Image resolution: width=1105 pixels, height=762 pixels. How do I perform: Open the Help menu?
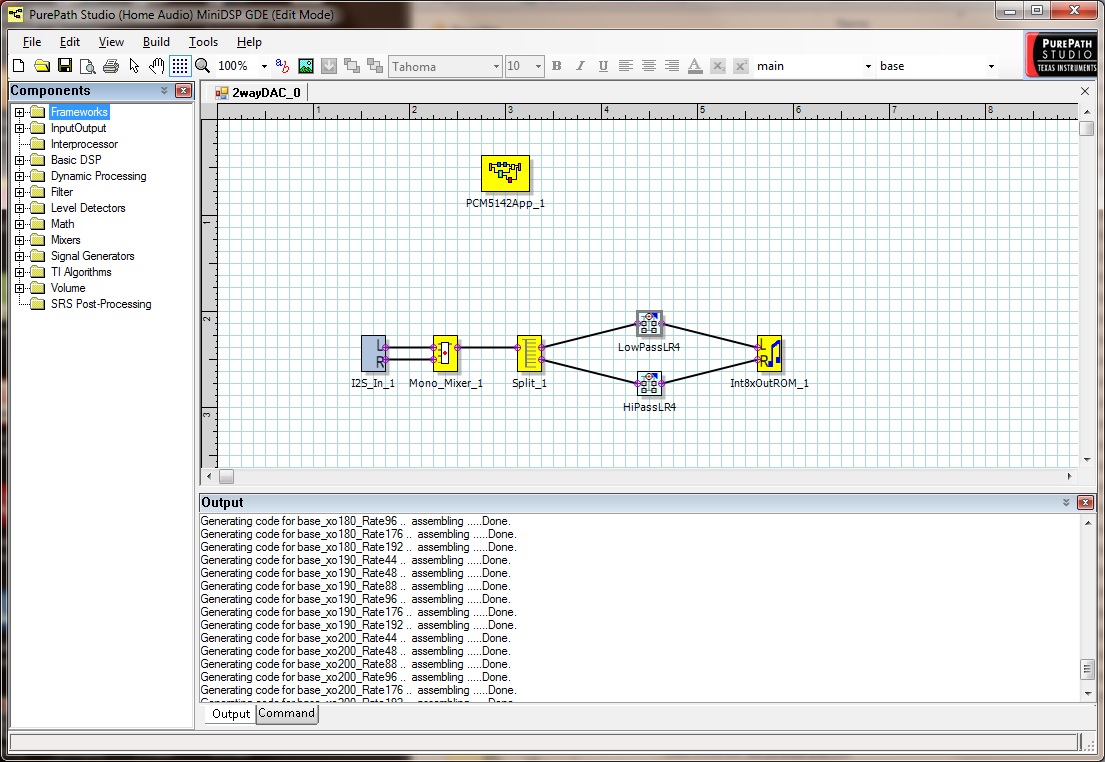pyautogui.click(x=249, y=42)
